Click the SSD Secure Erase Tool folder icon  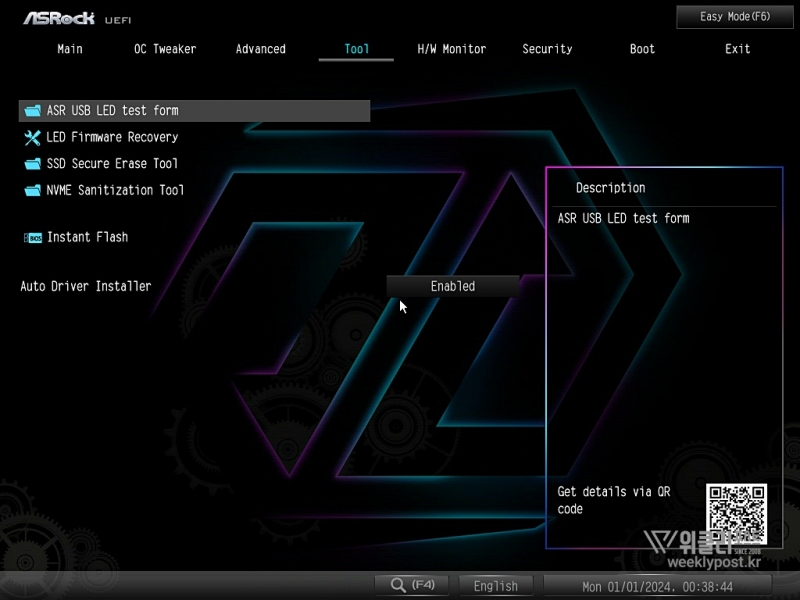32,164
